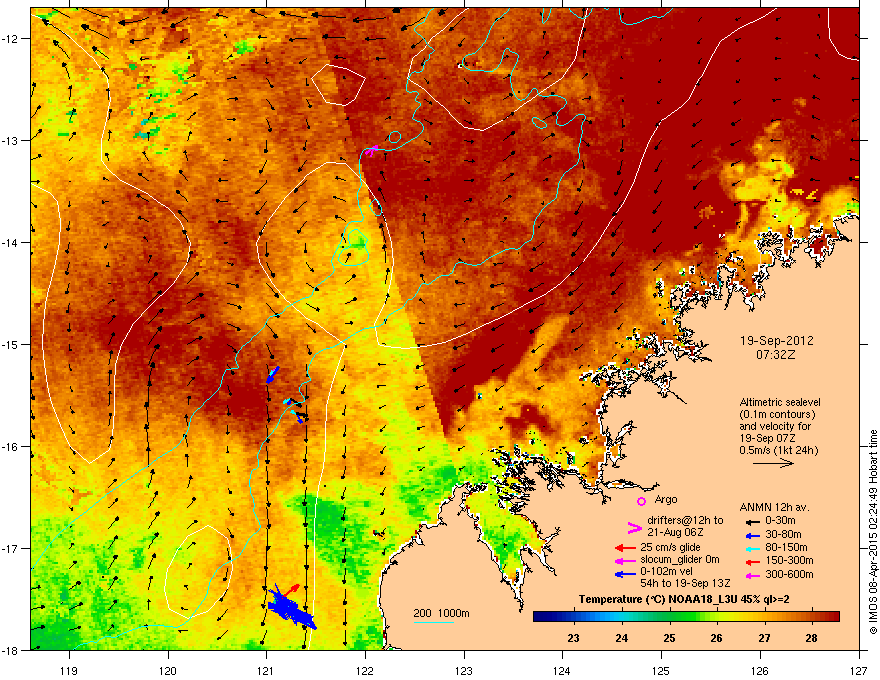Click the Temperature NOAA18_L3U colorbar title
The height and width of the screenshot is (680, 880).
(684, 599)
